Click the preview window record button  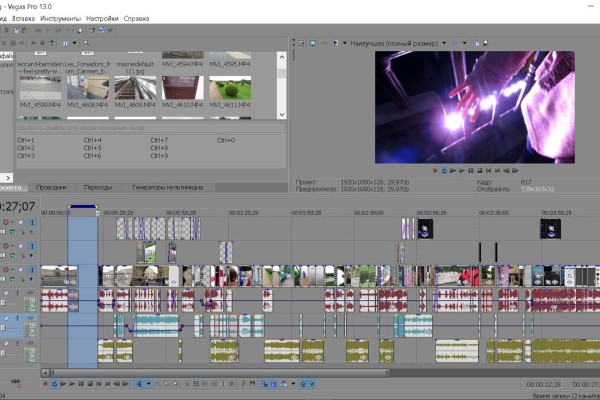pyautogui.click(x=435, y=171)
